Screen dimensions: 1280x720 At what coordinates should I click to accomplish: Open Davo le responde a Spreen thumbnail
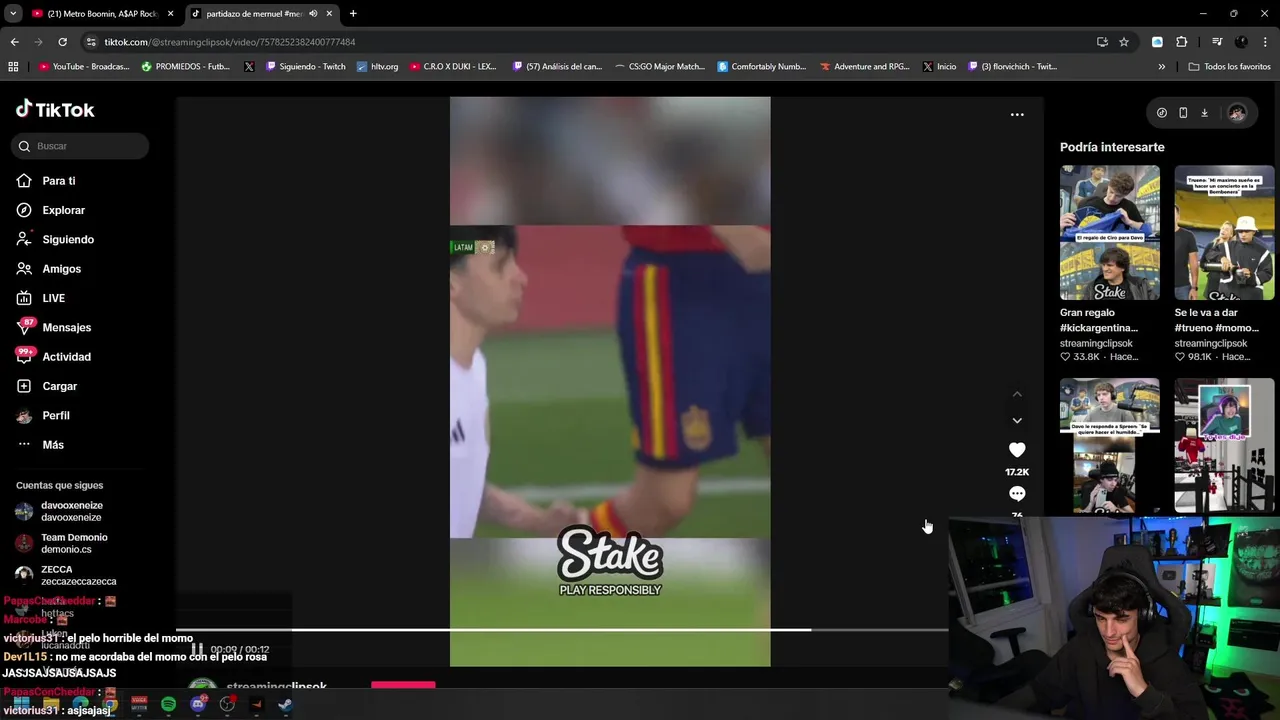click(x=1110, y=445)
